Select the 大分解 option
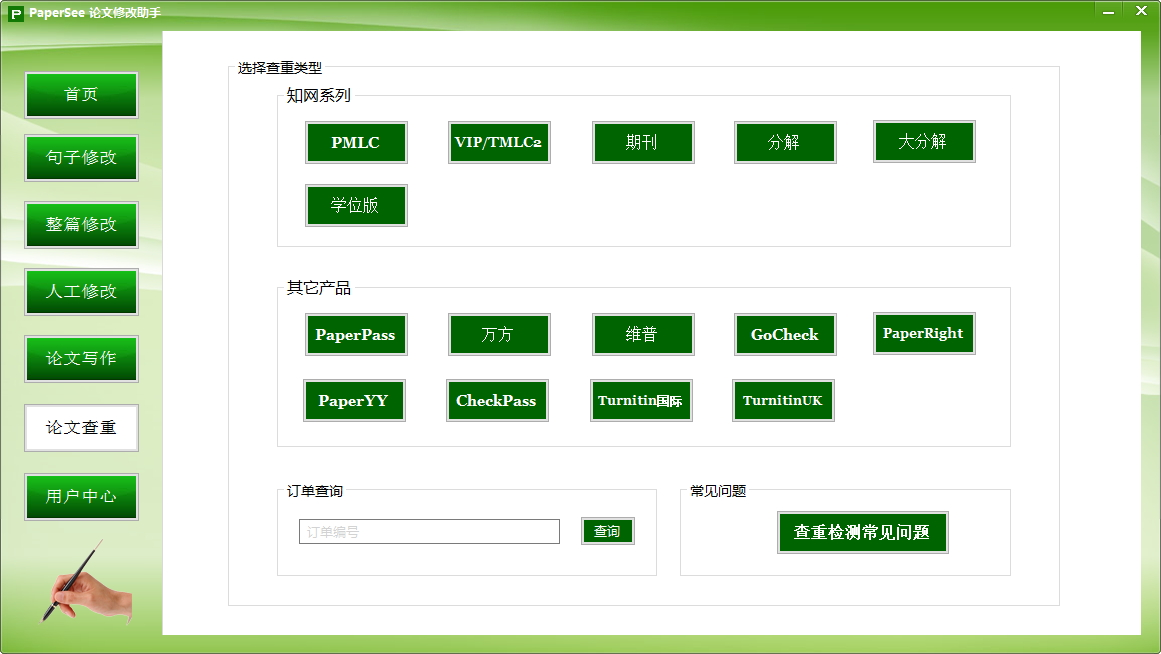 (924, 141)
